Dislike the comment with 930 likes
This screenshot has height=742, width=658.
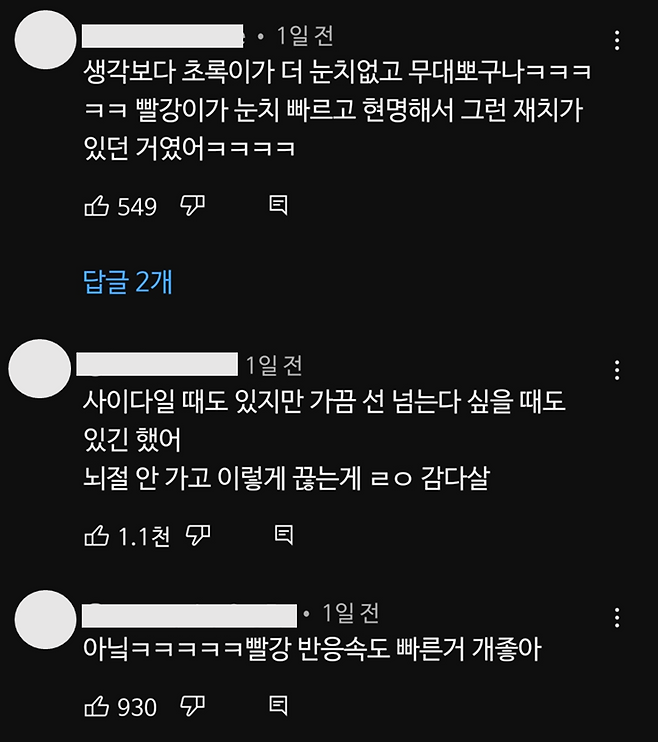[192, 706]
